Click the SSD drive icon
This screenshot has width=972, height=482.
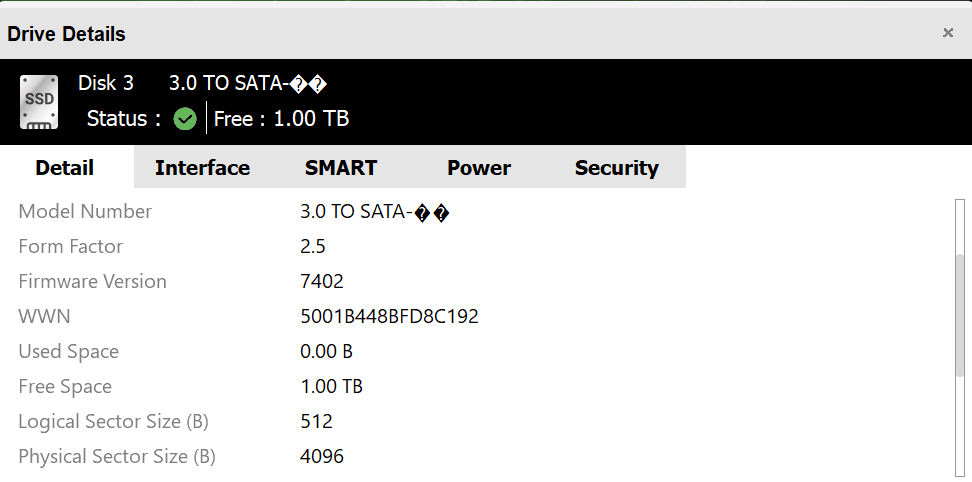click(39, 102)
